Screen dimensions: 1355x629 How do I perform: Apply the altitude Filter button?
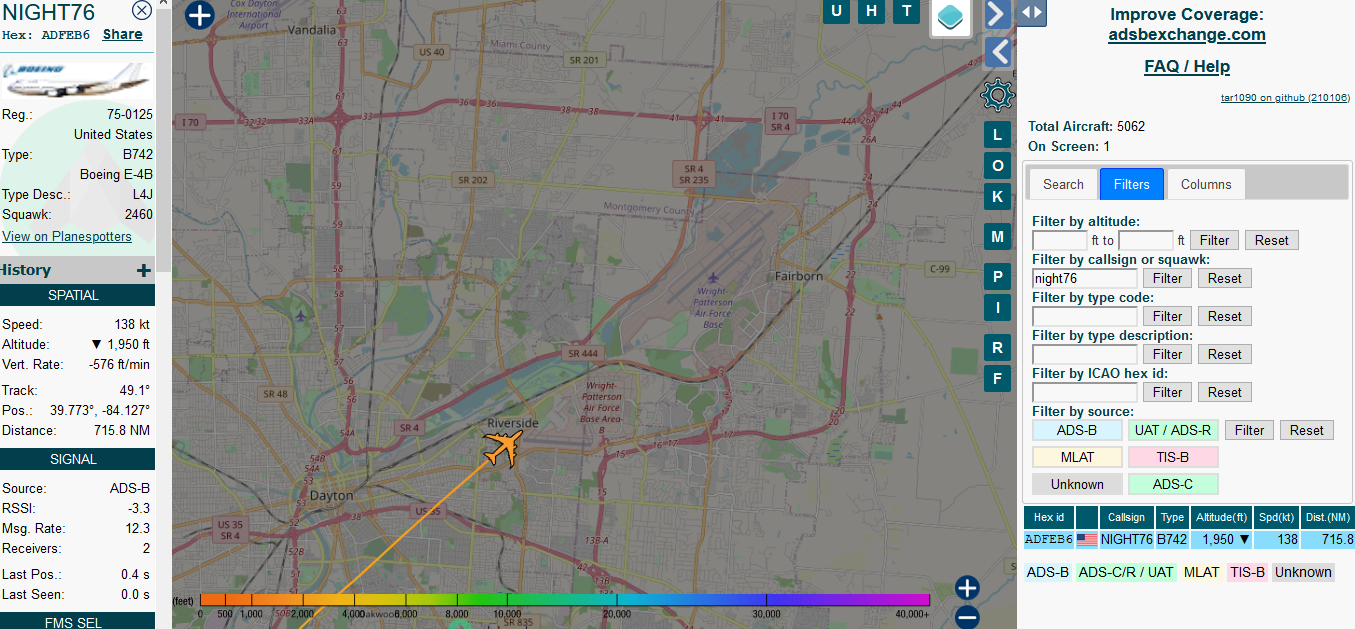click(x=1214, y=240)
